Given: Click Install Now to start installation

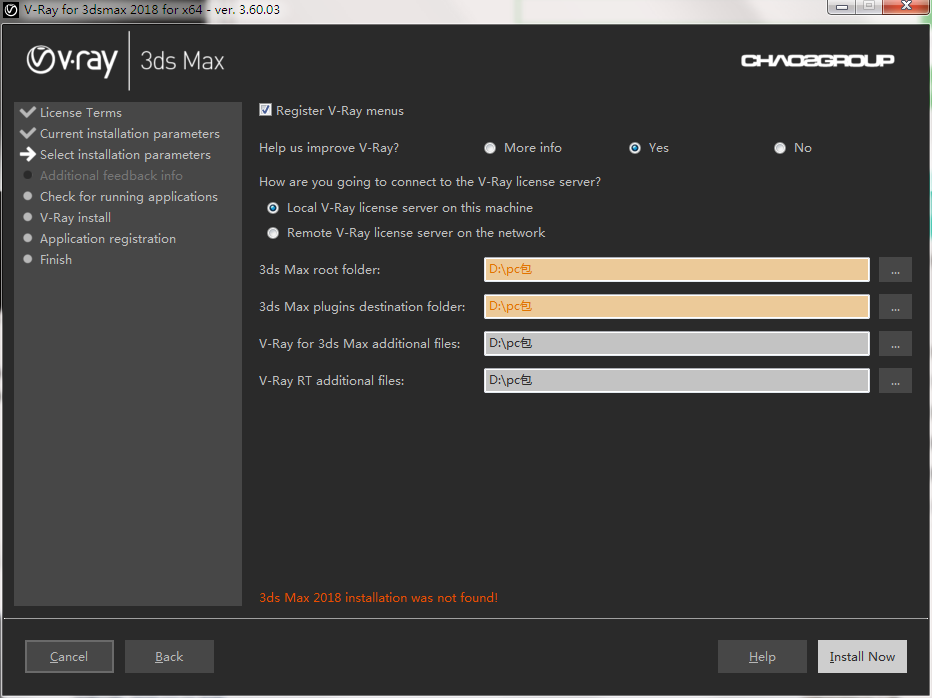Looking at the screenshot, I should [862, 656].
